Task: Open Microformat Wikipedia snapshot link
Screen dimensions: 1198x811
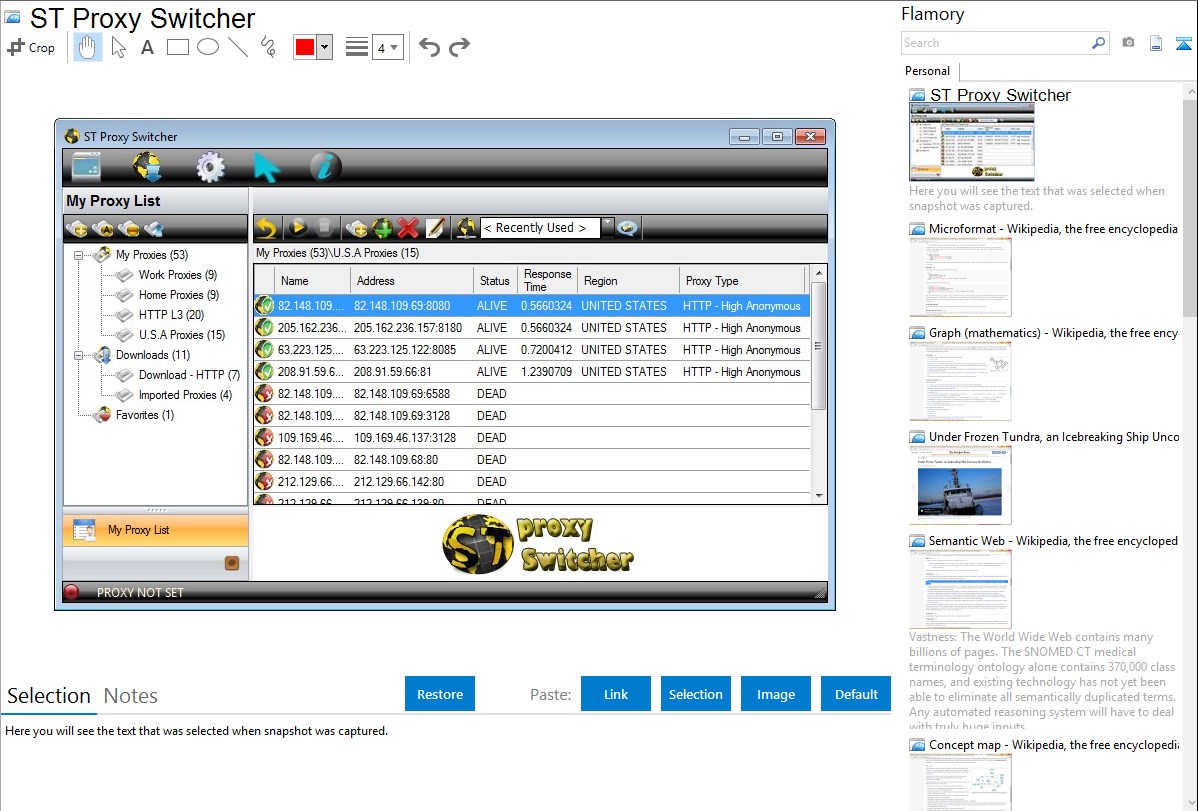Action: [1053, 229]
